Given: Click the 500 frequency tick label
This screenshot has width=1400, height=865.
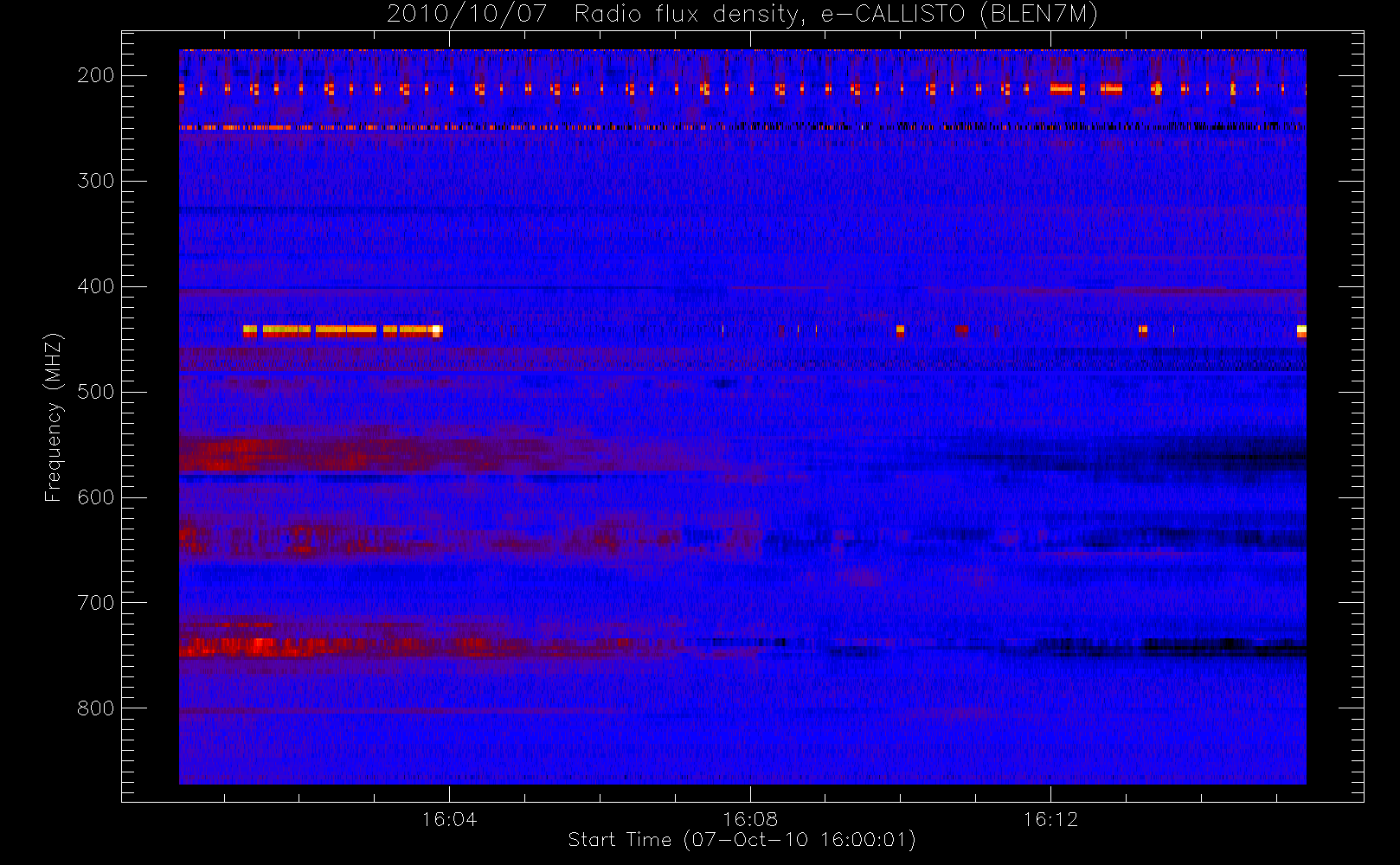Looking at the screenshot, I should (x=95, y=392).
